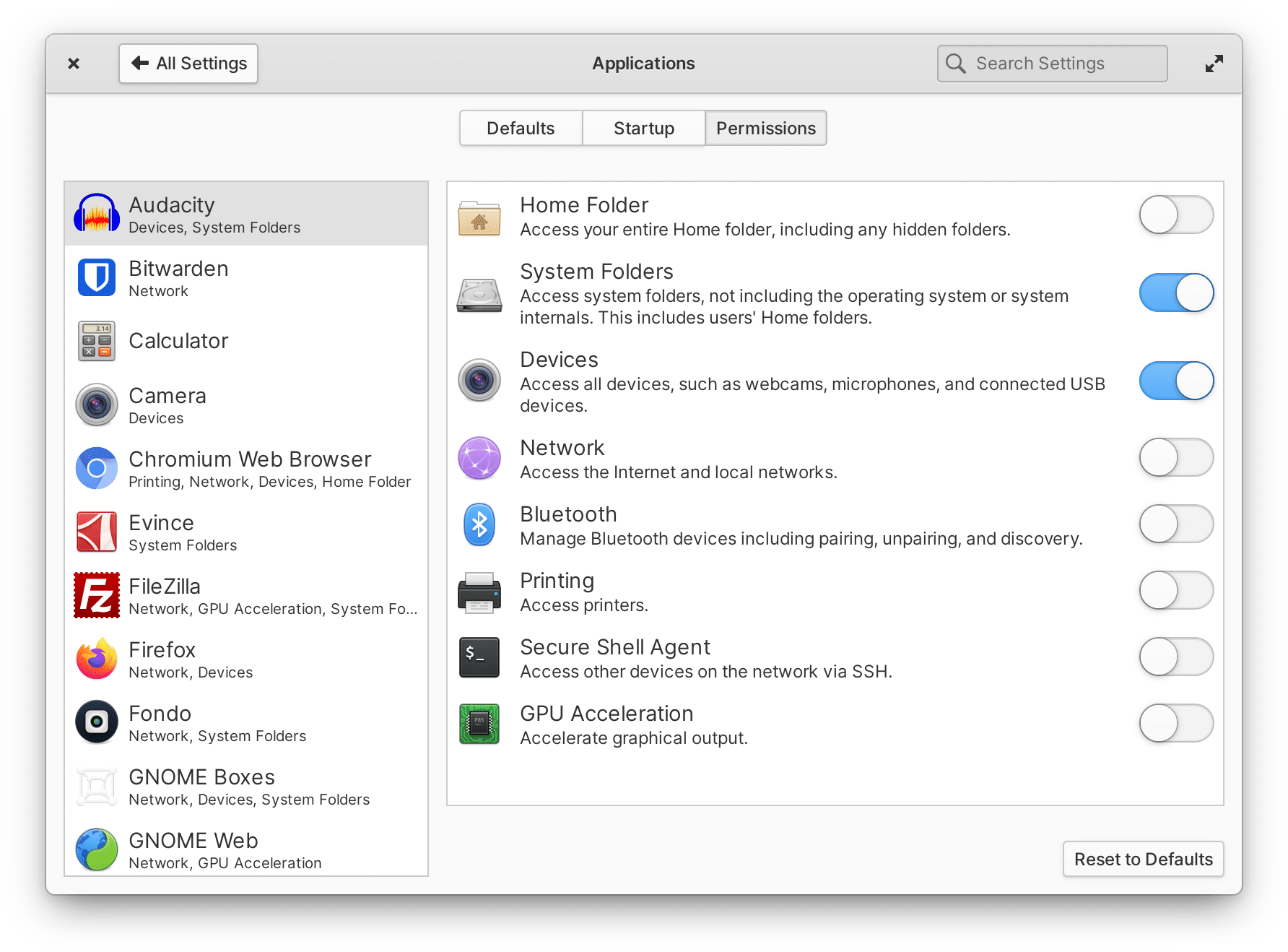Click the Bluetooth permission icon
Image resolution: width=1288 pixels, height=952 pixels.
pos(479,524)
